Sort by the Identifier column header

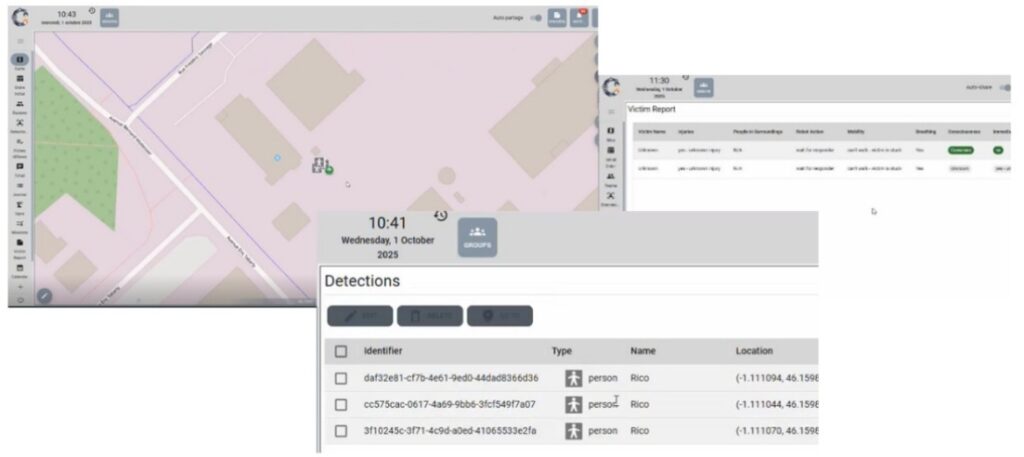[x=383, y=351]
